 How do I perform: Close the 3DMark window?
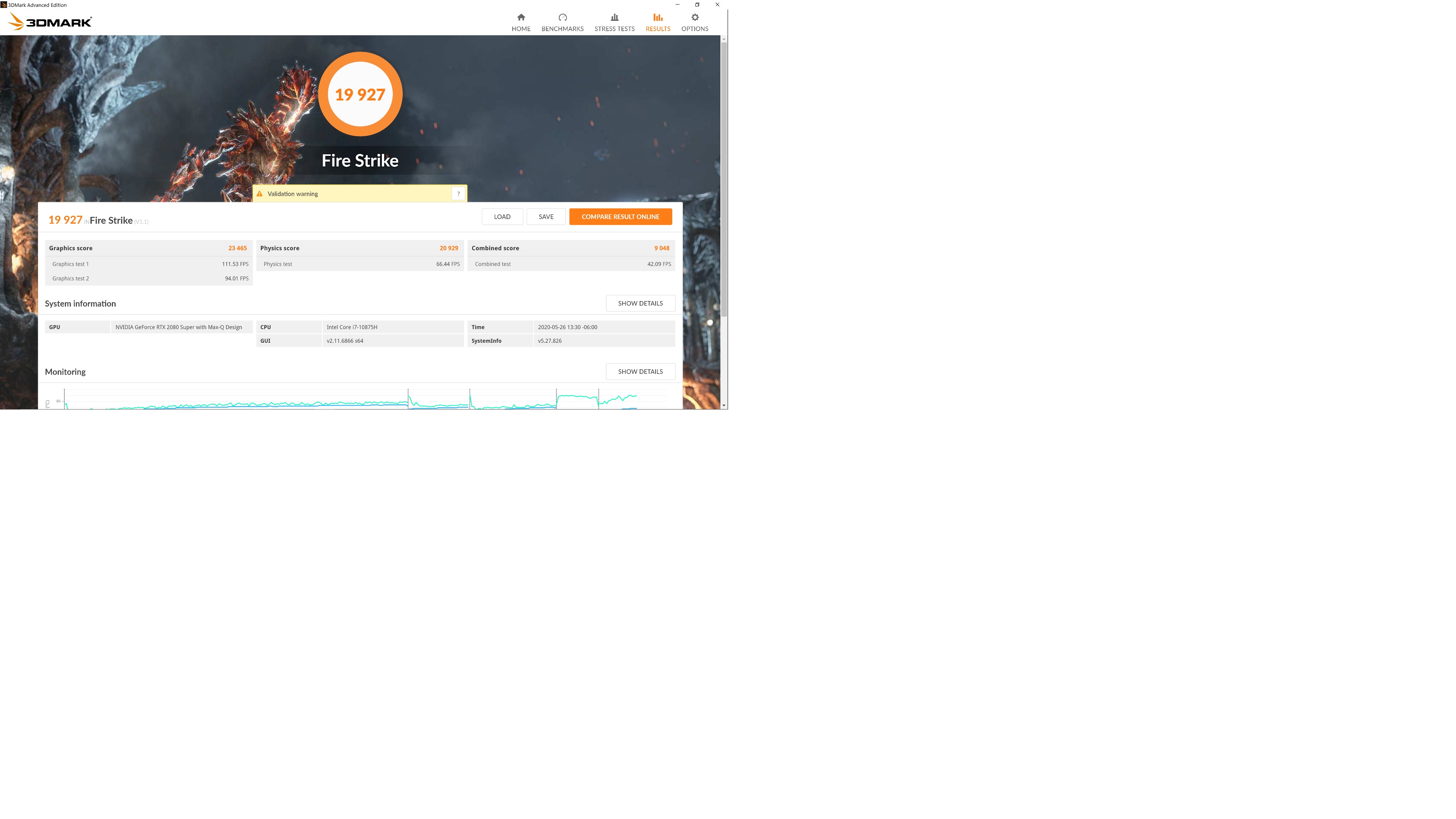[717, 5]
